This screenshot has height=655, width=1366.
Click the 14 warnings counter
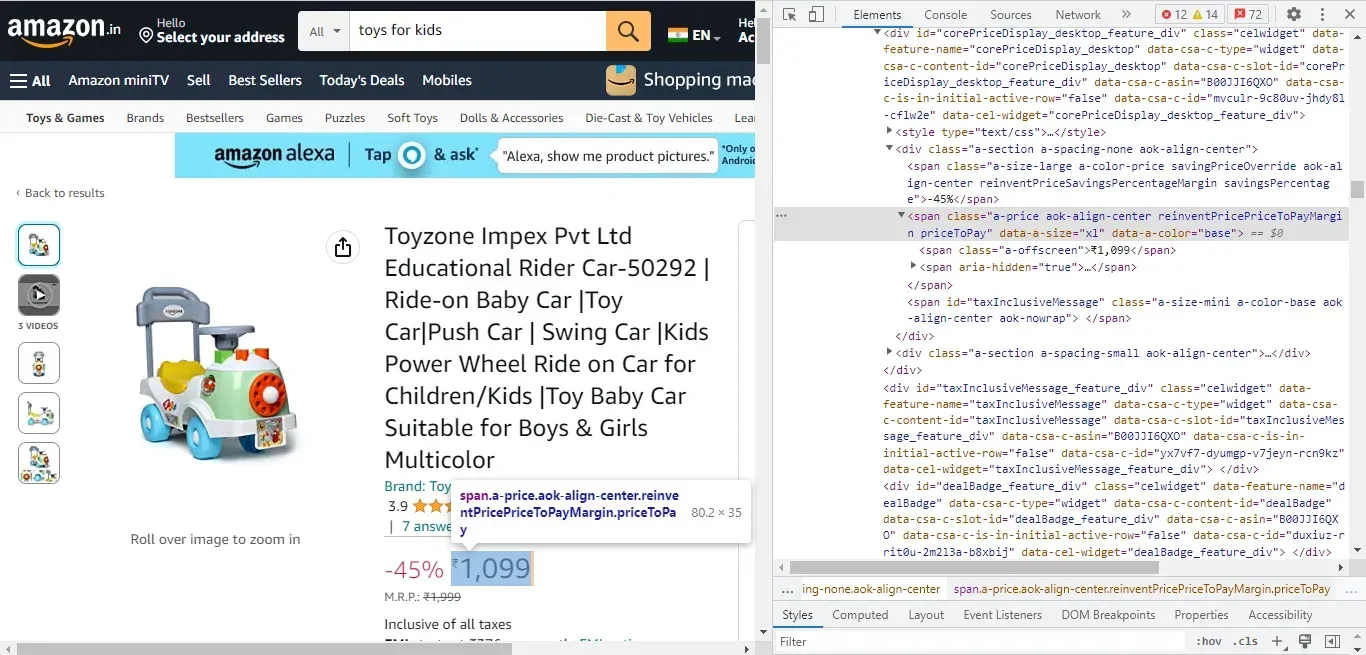coord(1205,14)
